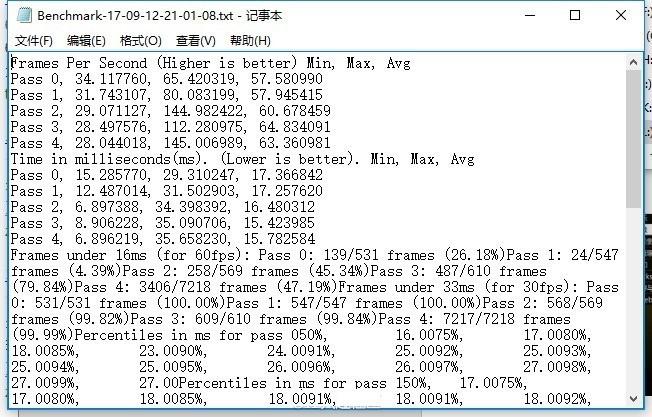This screenshot has height=417, width=652.
Task: Click the time value 16.480312
Action: 279,207
